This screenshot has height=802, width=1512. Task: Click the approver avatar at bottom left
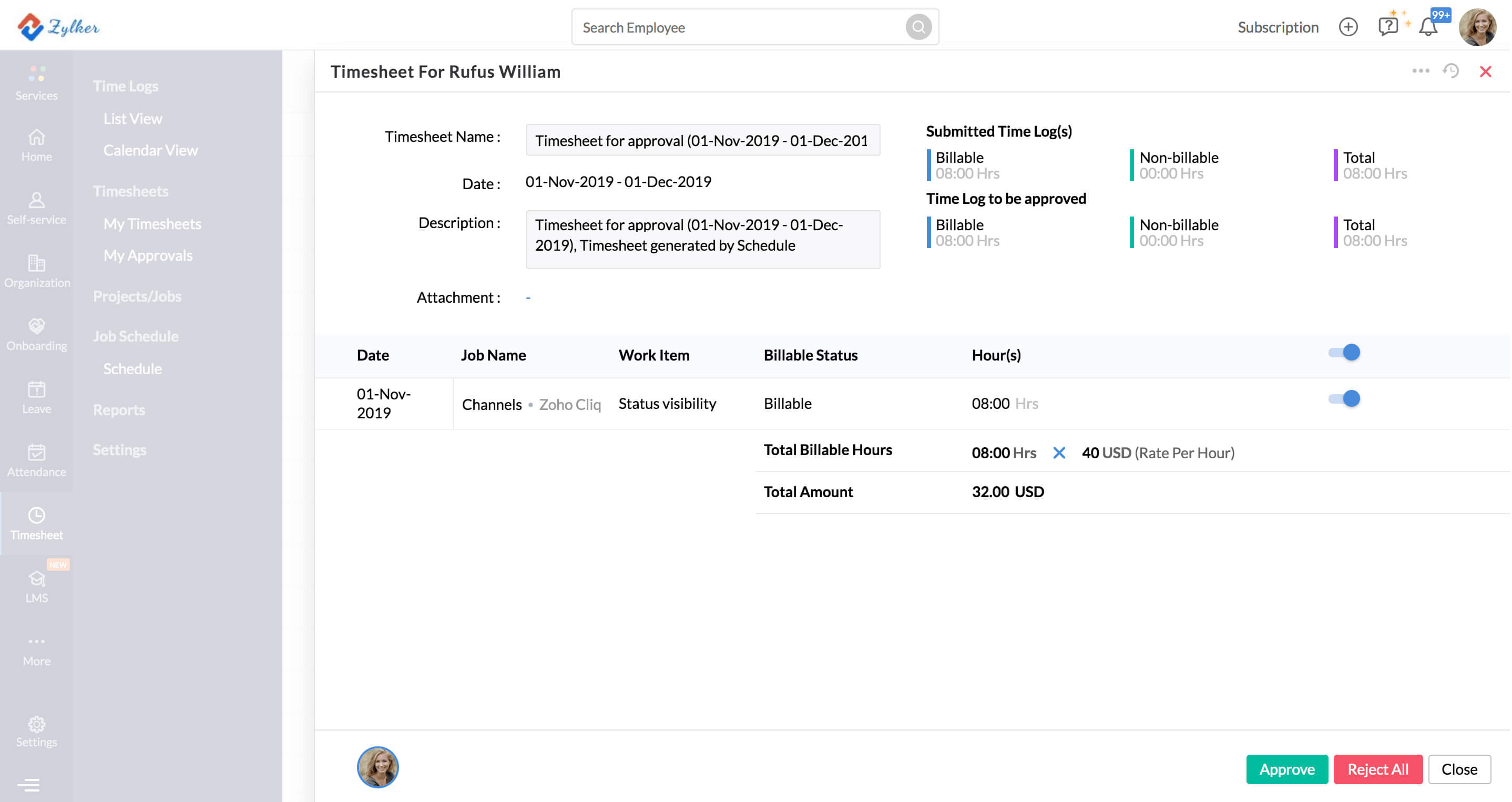pos(377,767)
